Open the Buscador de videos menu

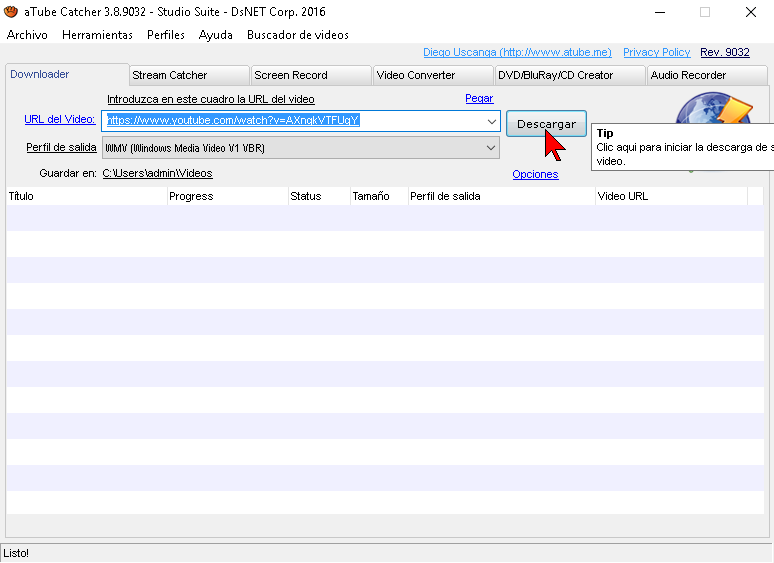tap(298, 35)
